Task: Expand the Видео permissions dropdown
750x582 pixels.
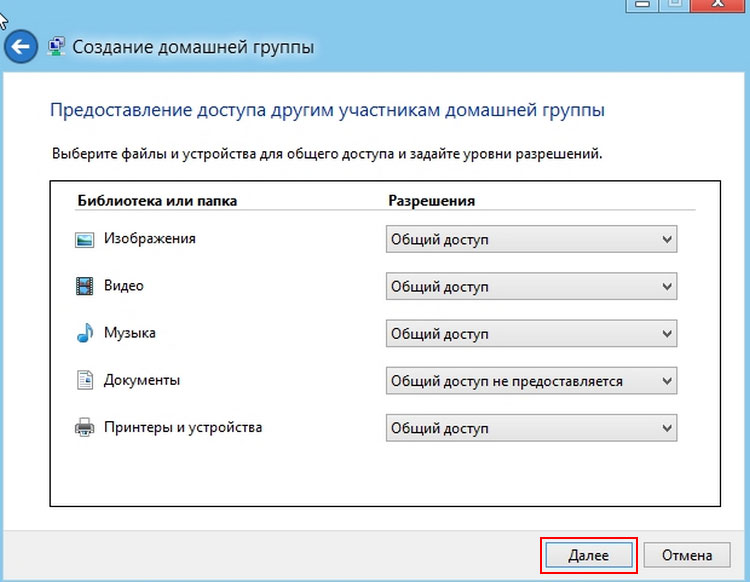Action: click(531, 287)
